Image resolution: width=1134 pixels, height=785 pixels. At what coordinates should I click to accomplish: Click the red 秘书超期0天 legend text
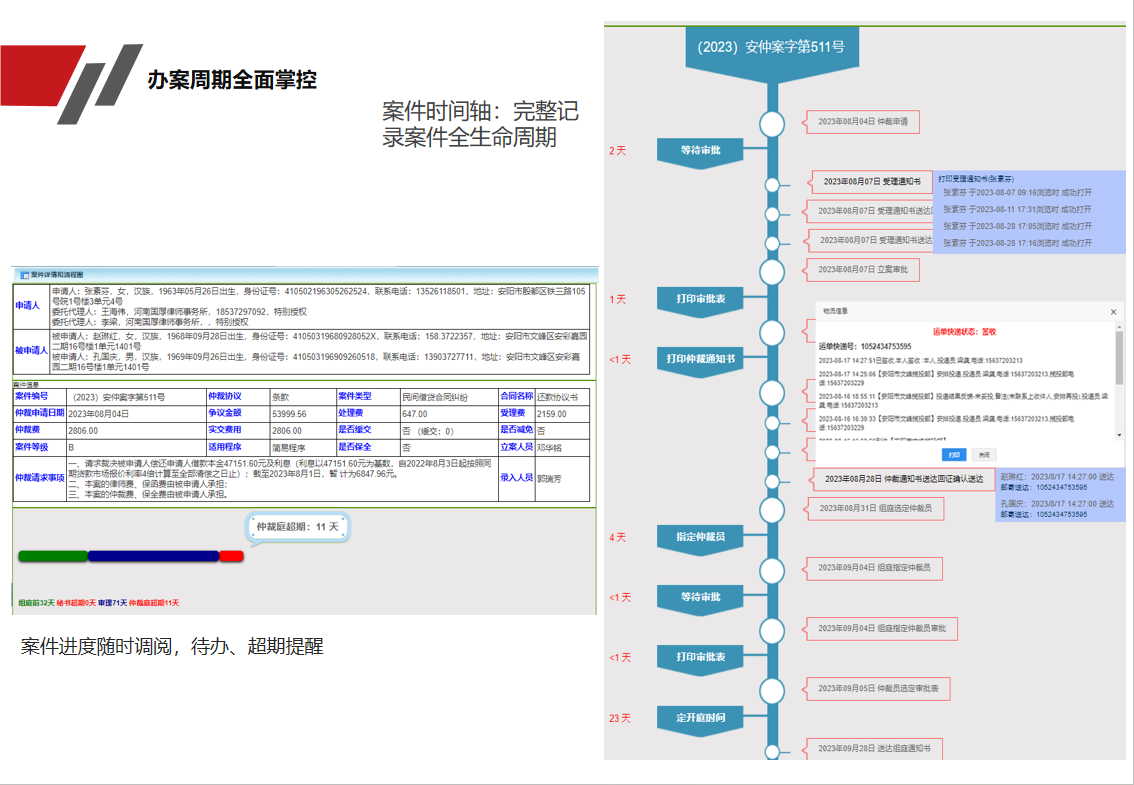tap(76, 603)
